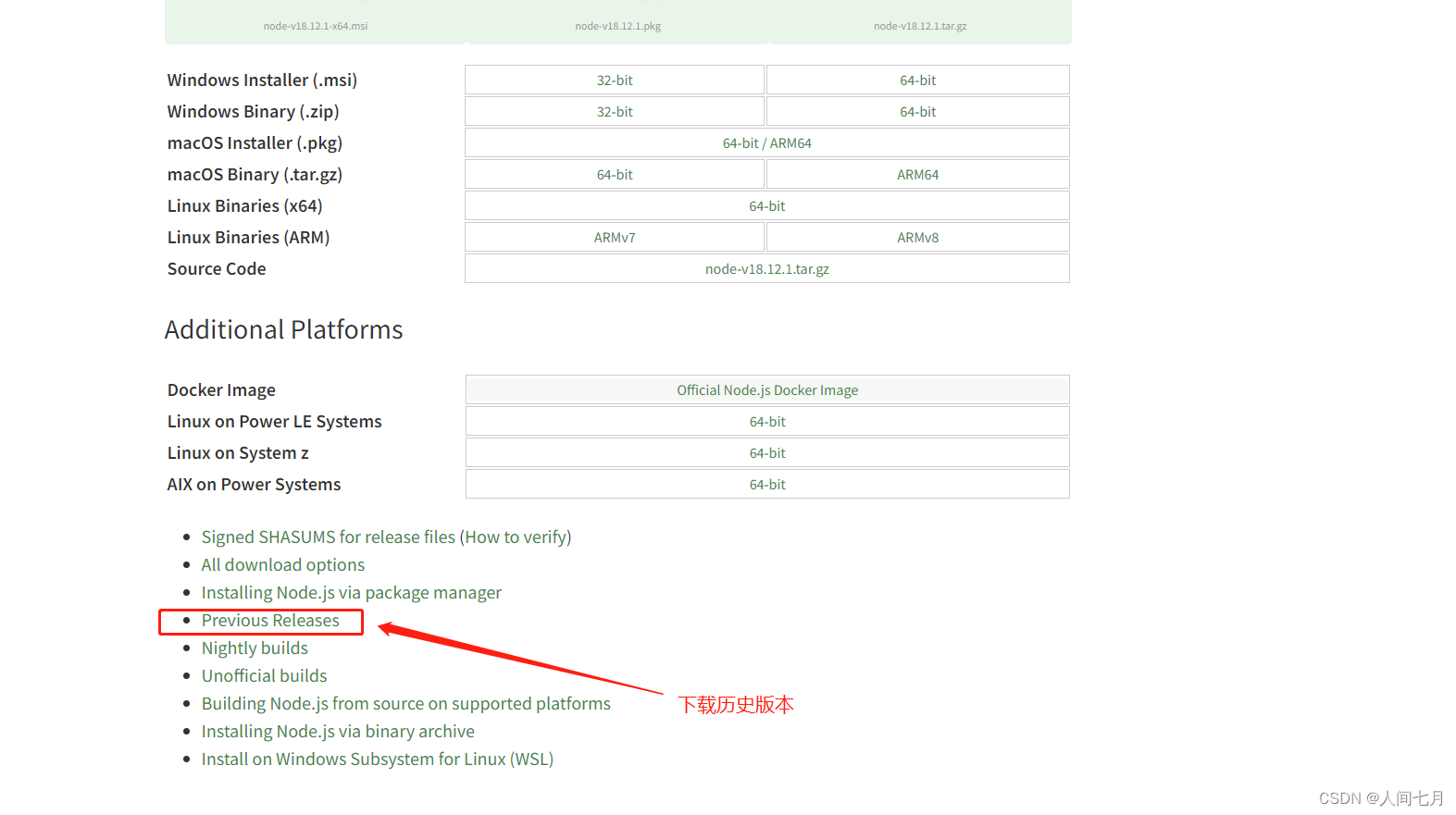Click Windows Binary (.zip) row label

pyautogui.click(x=253, y=112)
